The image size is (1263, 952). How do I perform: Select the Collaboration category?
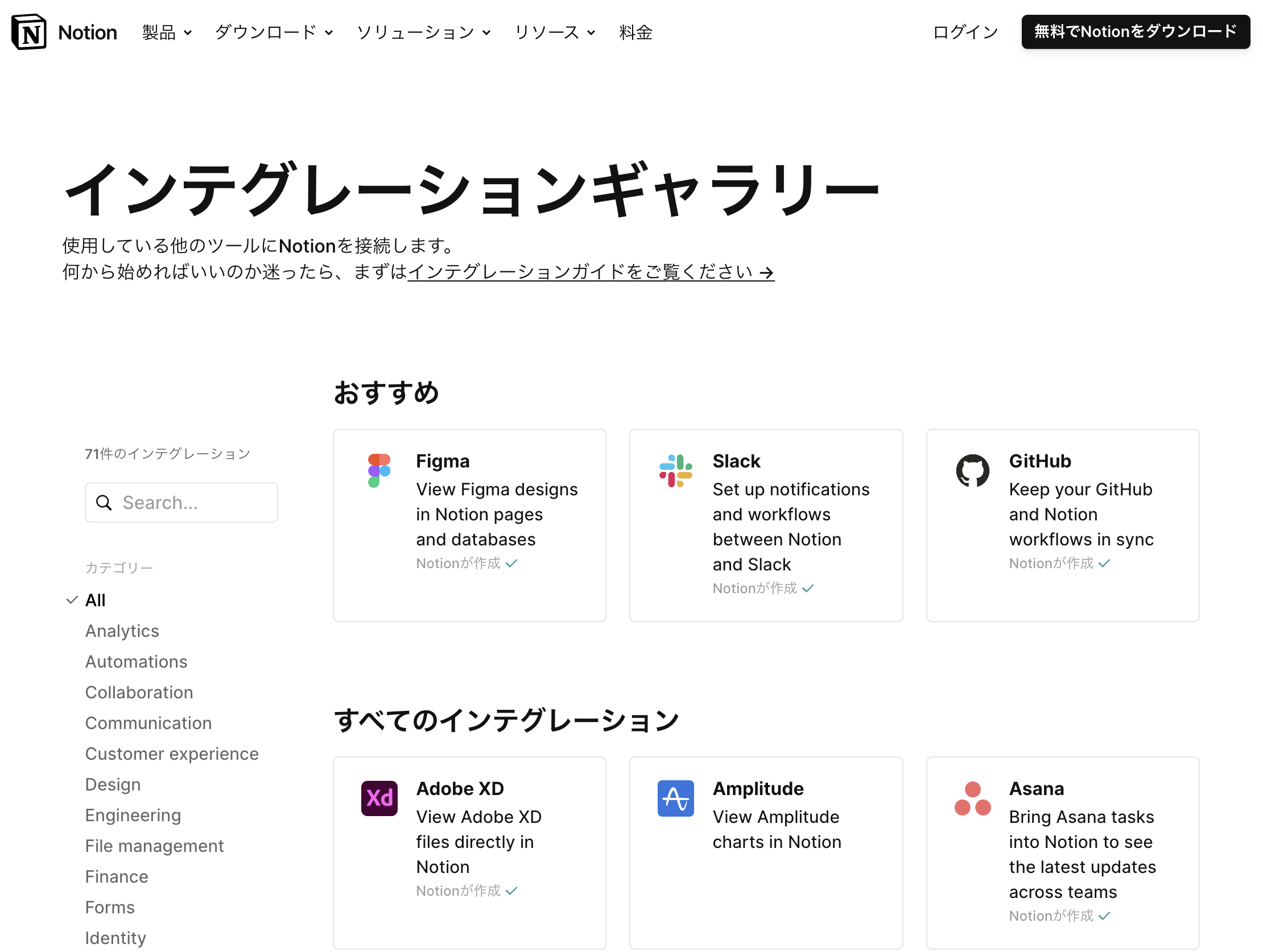[139, 692]
